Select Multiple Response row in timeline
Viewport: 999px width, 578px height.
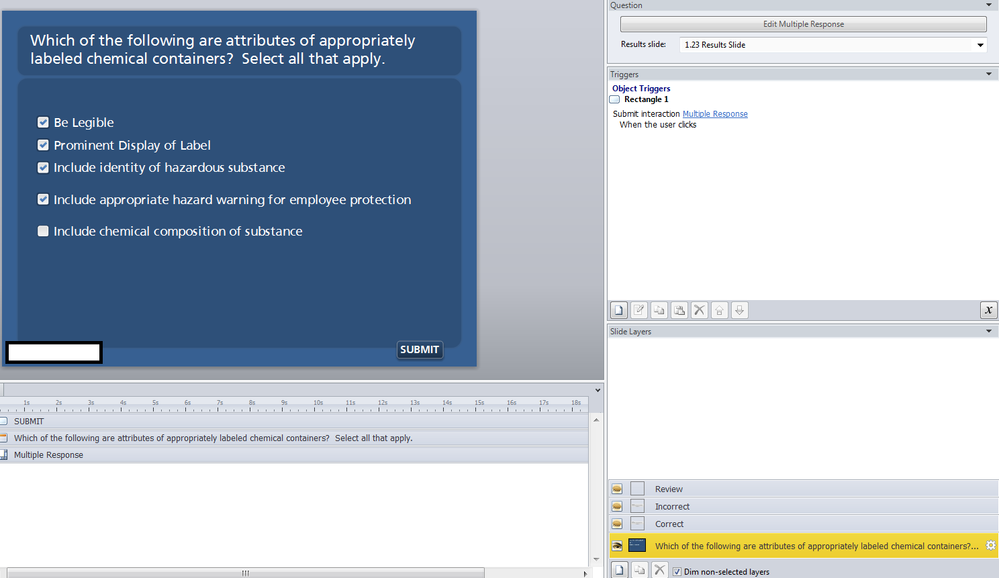pos(294,455)
